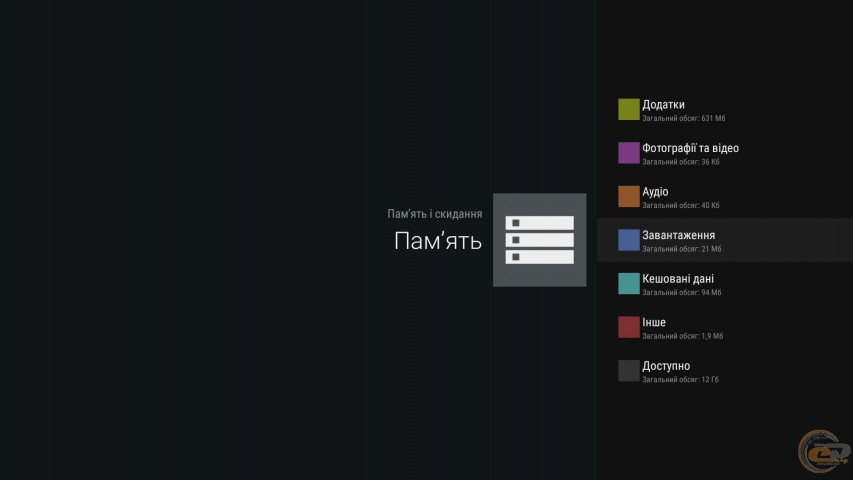853x480 pixels.
Task: Select the Доступно free space entry
Action: coord(666,366)
